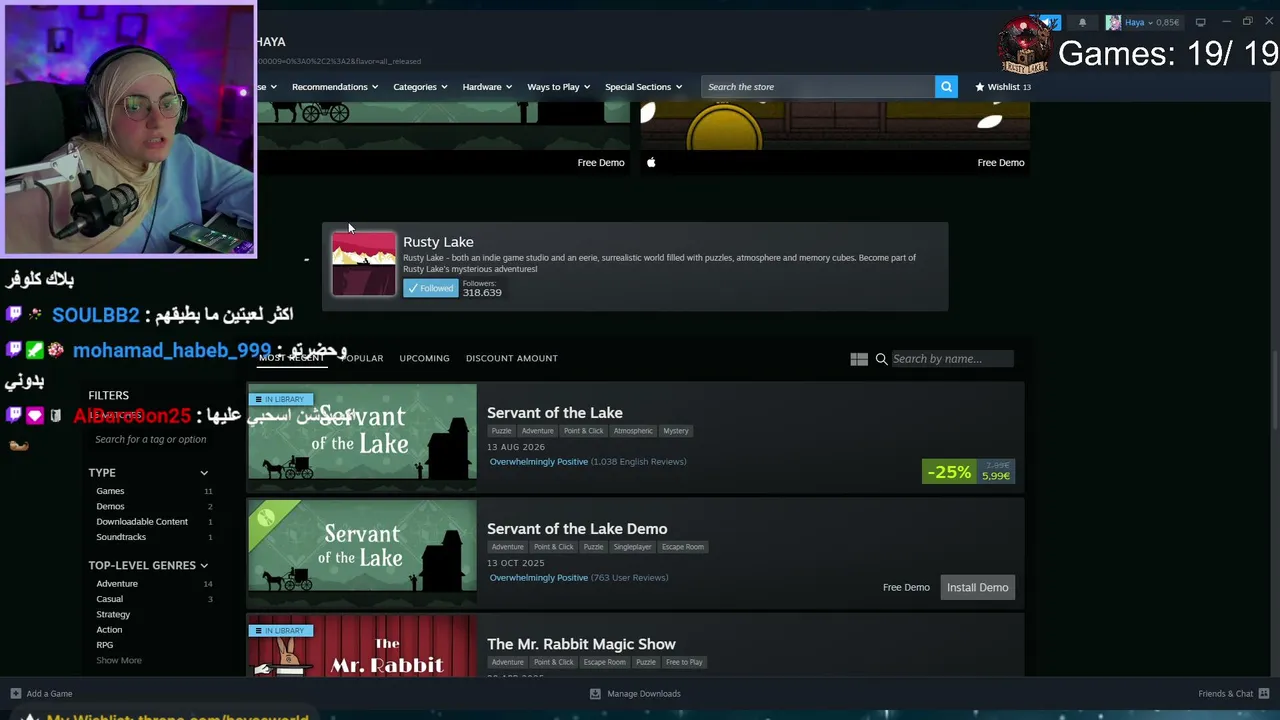Image resolution: width=1280 pixels, height=720 pixels.
Task: Open The Mr. Rabbit Magic Show thumbnail
Action: 362,646
